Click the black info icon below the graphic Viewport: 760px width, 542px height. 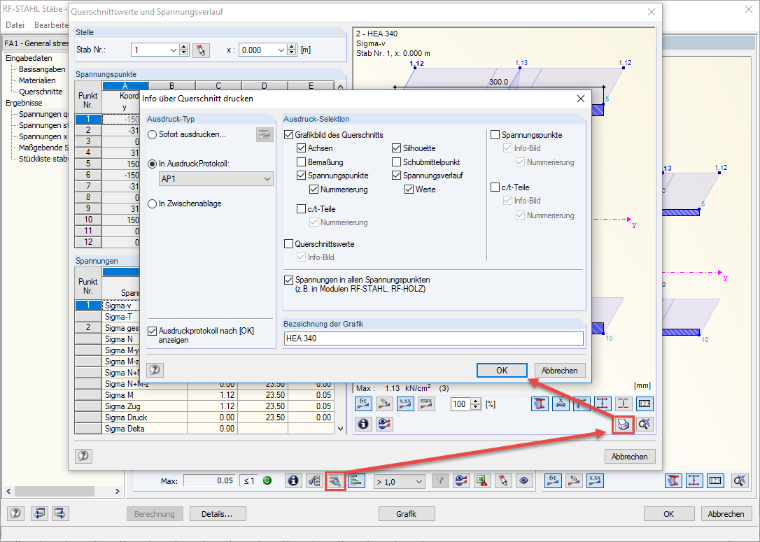click(x=363, y=424)
